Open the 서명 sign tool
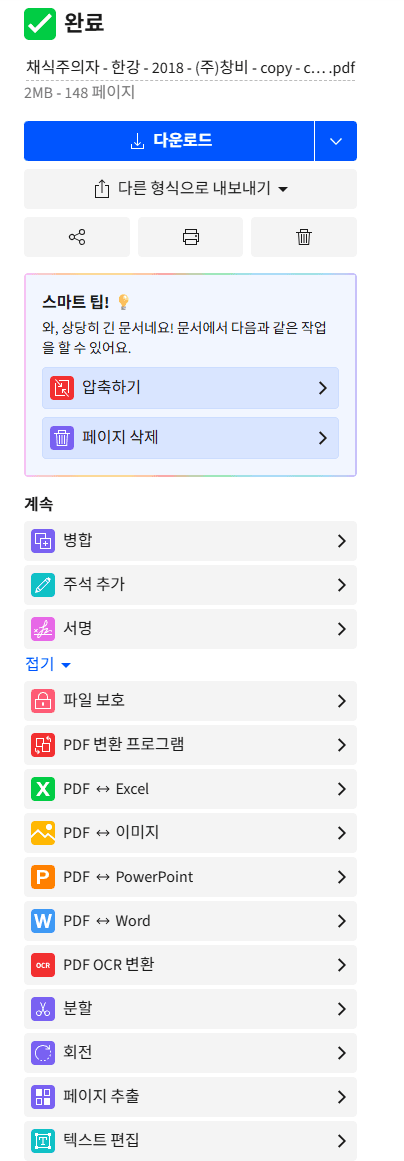 (190, 629)
